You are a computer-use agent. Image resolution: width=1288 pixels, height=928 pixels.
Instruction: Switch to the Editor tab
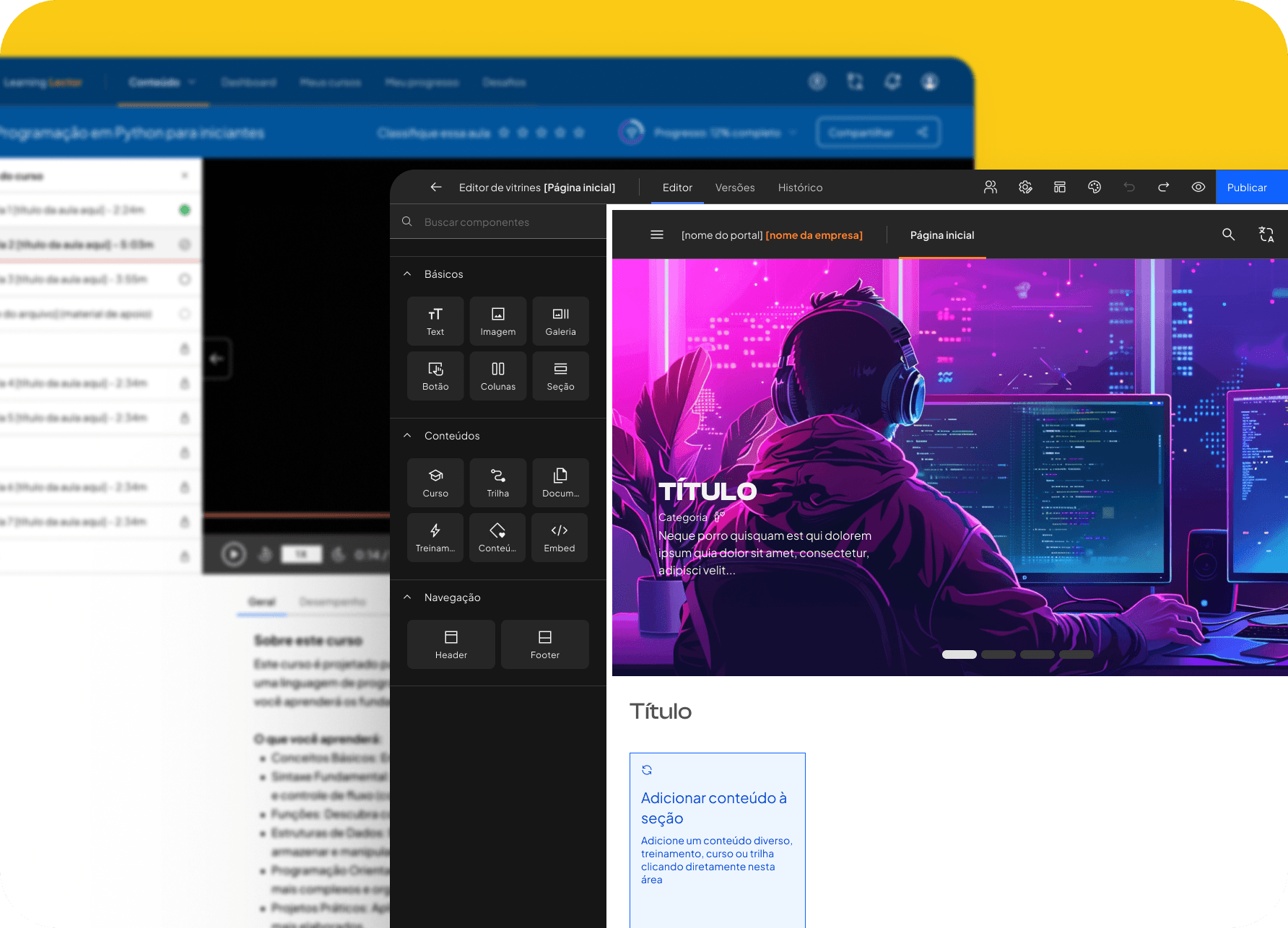677,188
